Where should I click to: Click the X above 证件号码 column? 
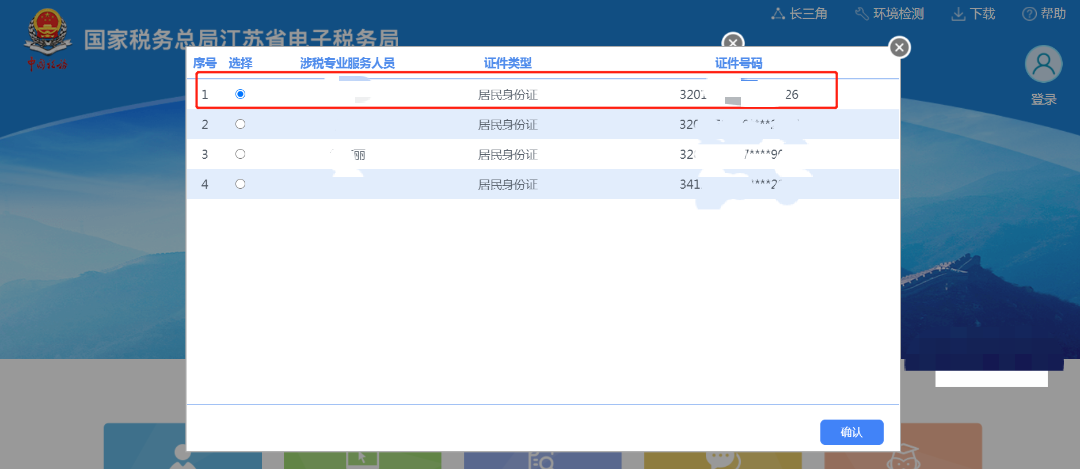coord(733,43)
